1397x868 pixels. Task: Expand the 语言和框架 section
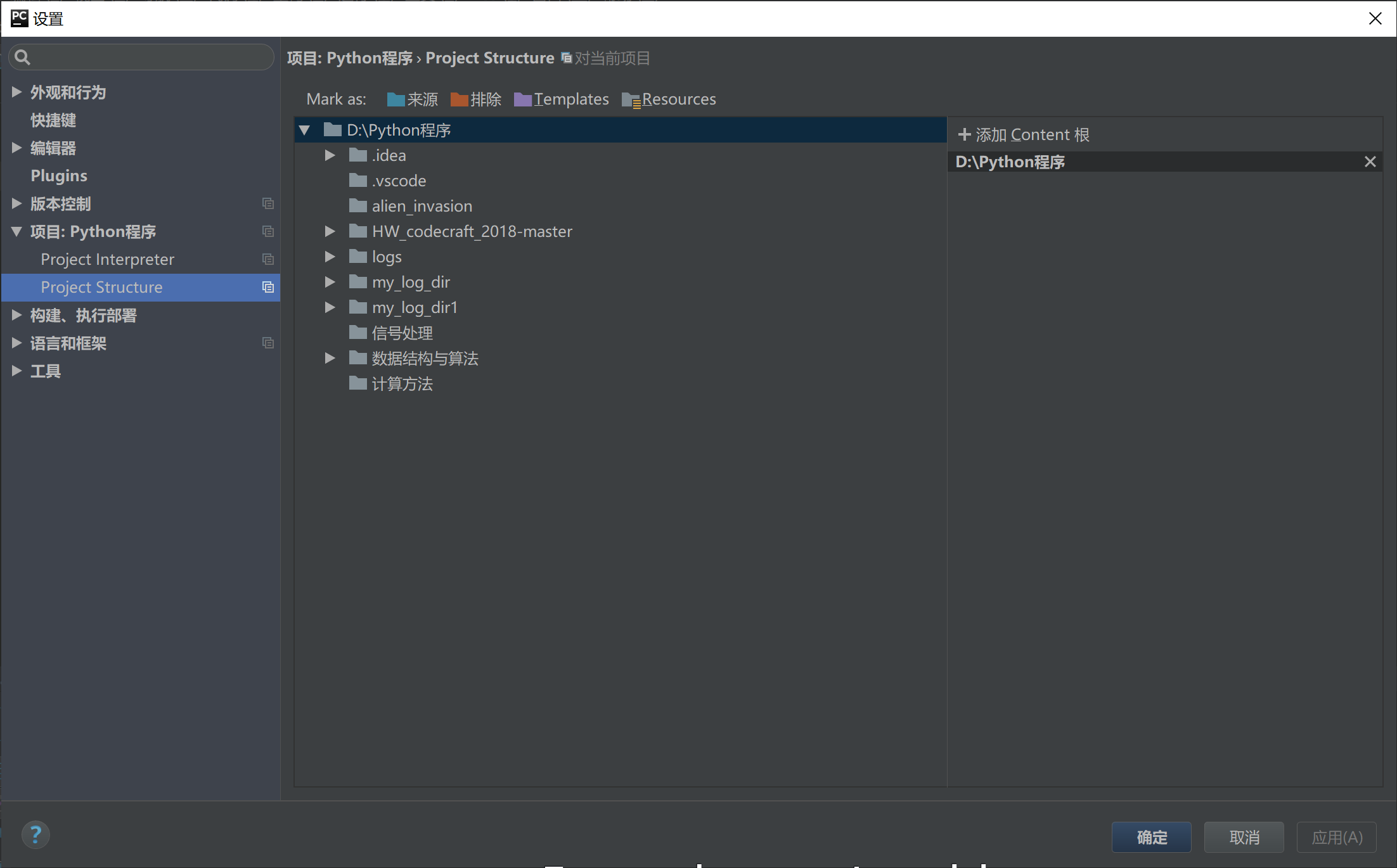pos(16,343)
